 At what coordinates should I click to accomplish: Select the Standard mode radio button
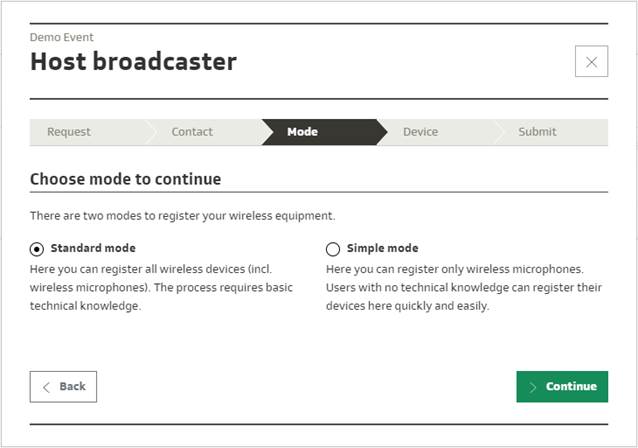37,249
